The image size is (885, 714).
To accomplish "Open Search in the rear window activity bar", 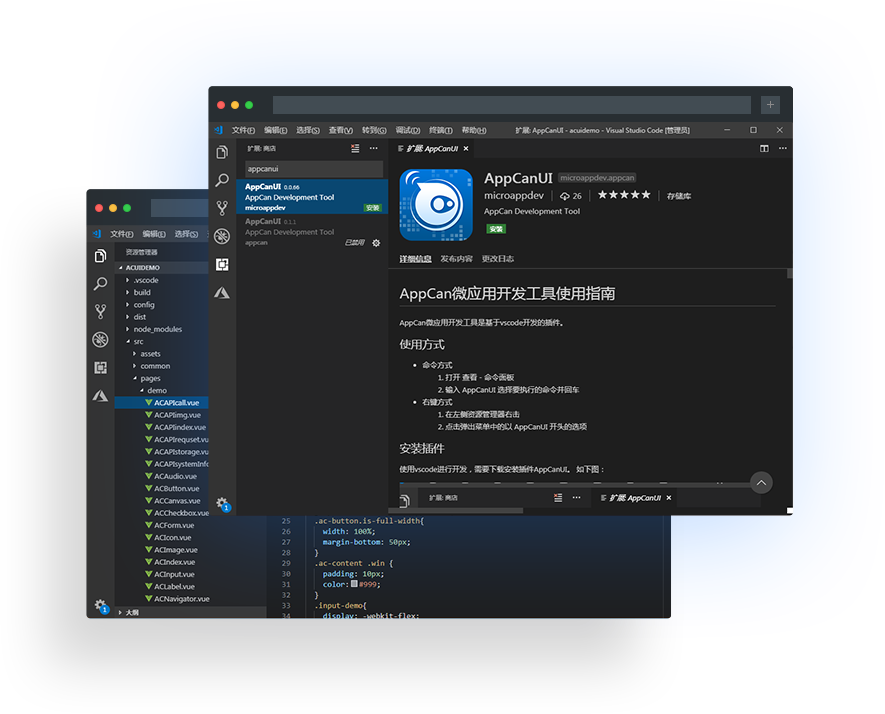I will (100, 283).
